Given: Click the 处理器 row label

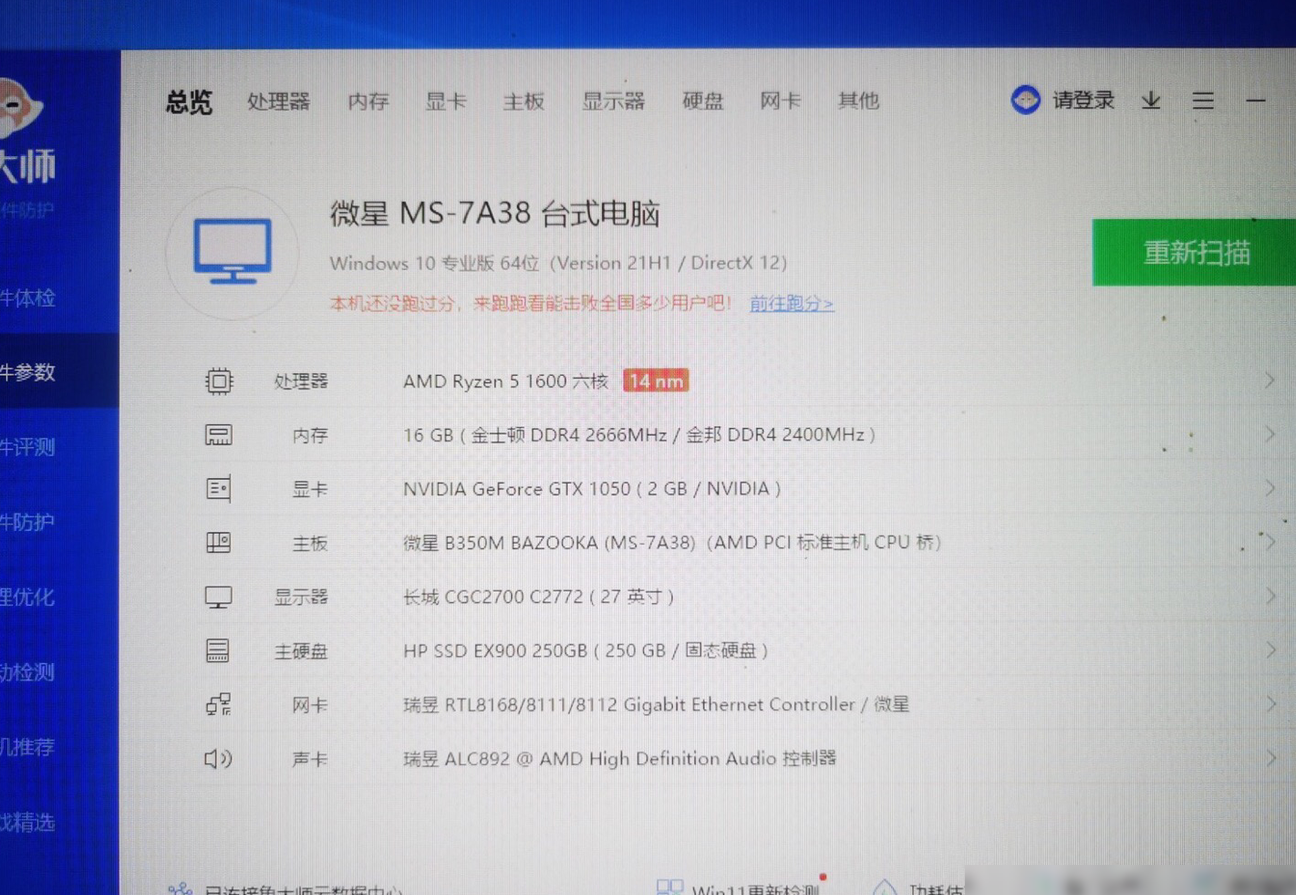Looking at the screenshot, I should 301,381.
